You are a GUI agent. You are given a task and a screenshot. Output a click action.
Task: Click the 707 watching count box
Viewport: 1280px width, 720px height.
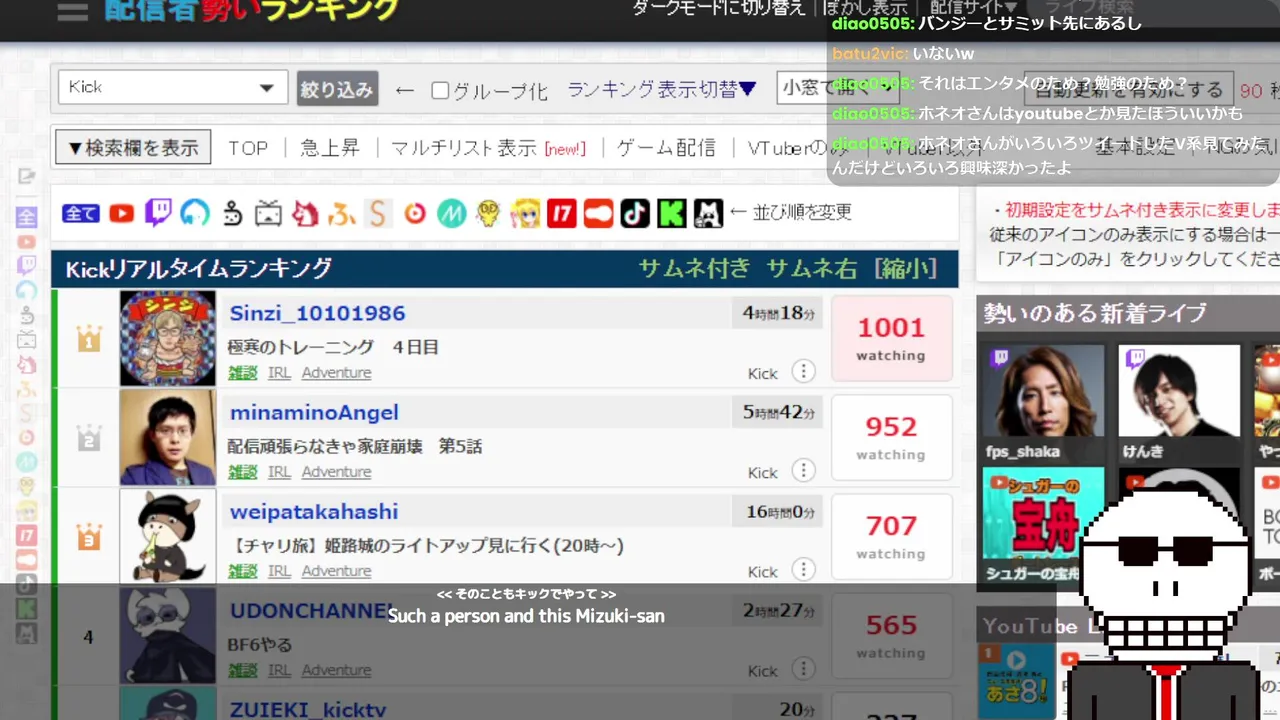[891, 536]
